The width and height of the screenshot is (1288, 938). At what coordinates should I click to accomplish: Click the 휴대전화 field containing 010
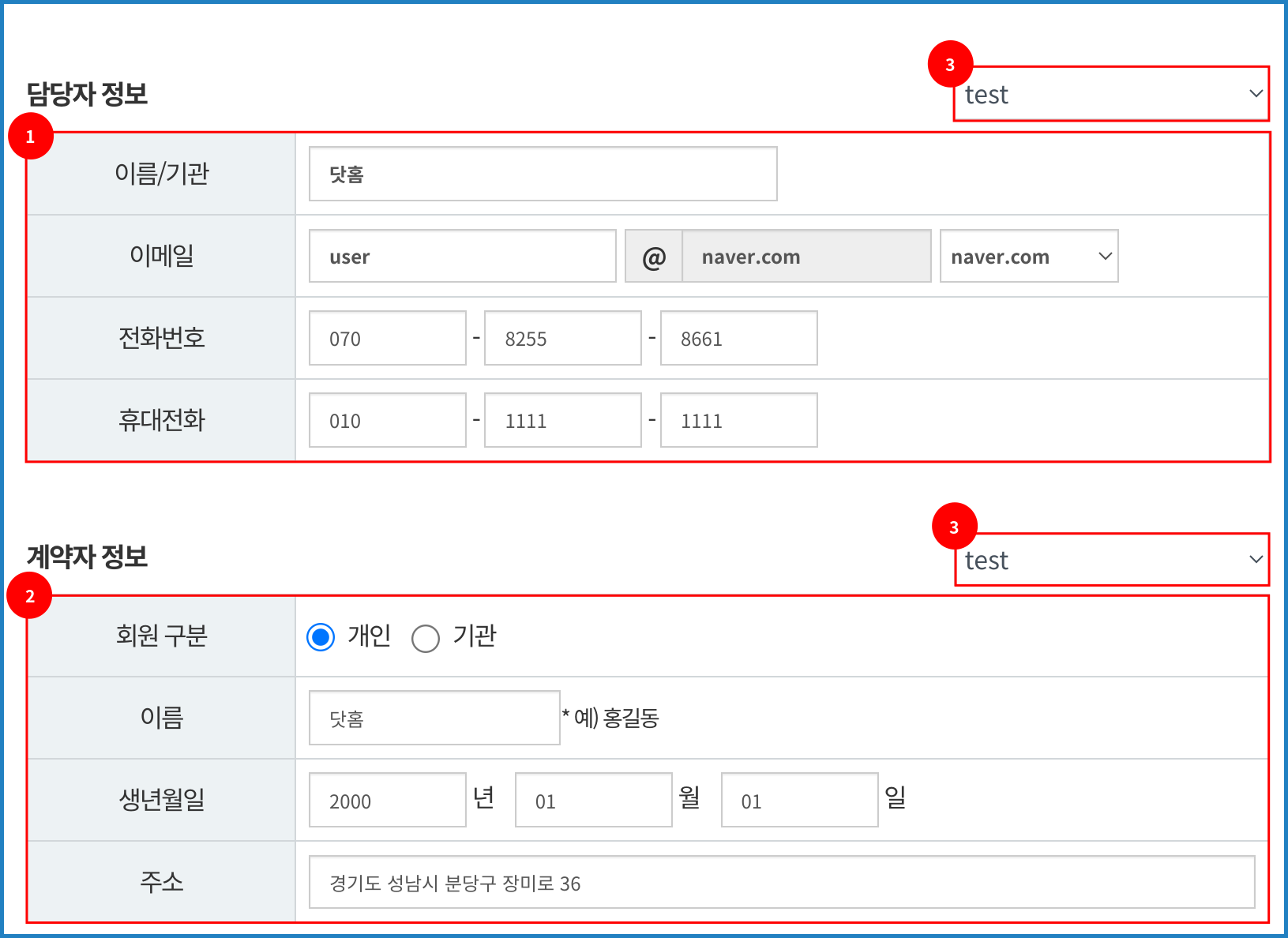(387, 421)
